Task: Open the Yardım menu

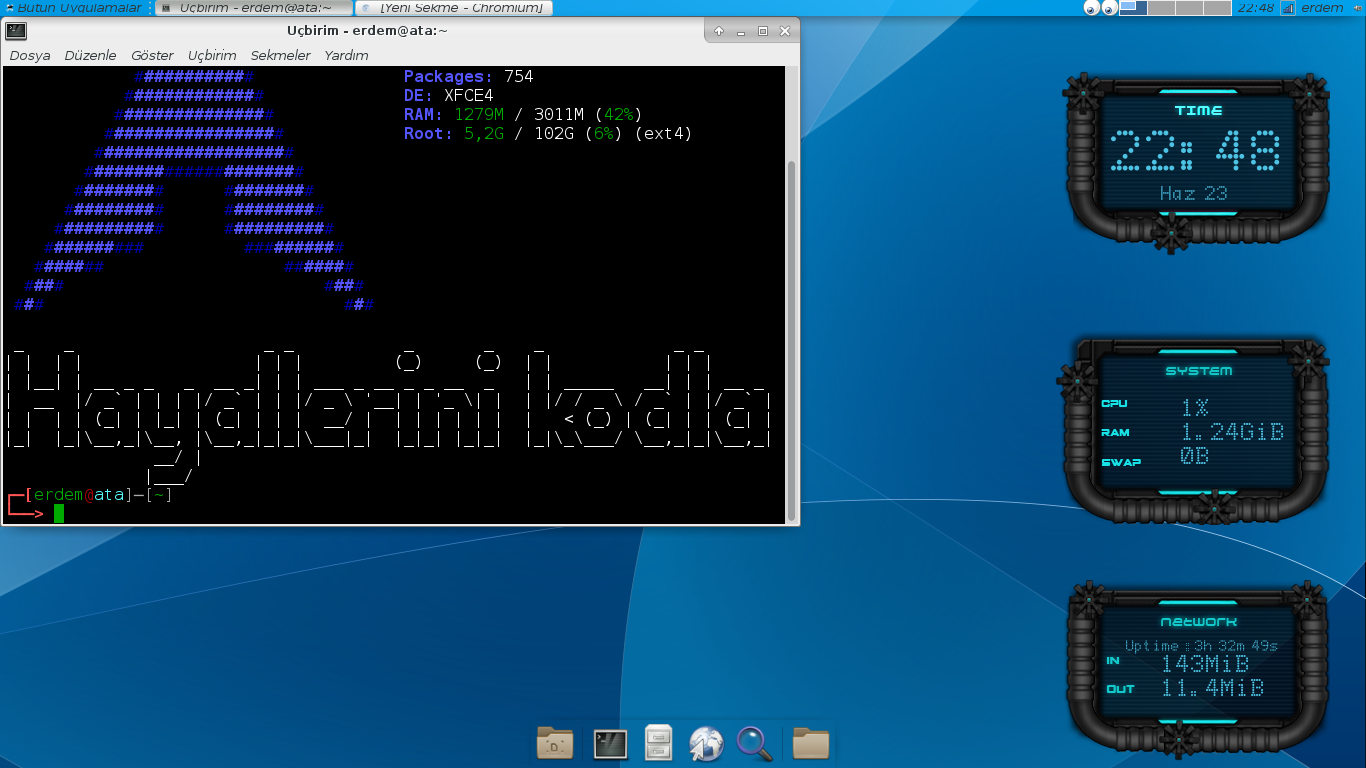Action: (x=346, y=55)
